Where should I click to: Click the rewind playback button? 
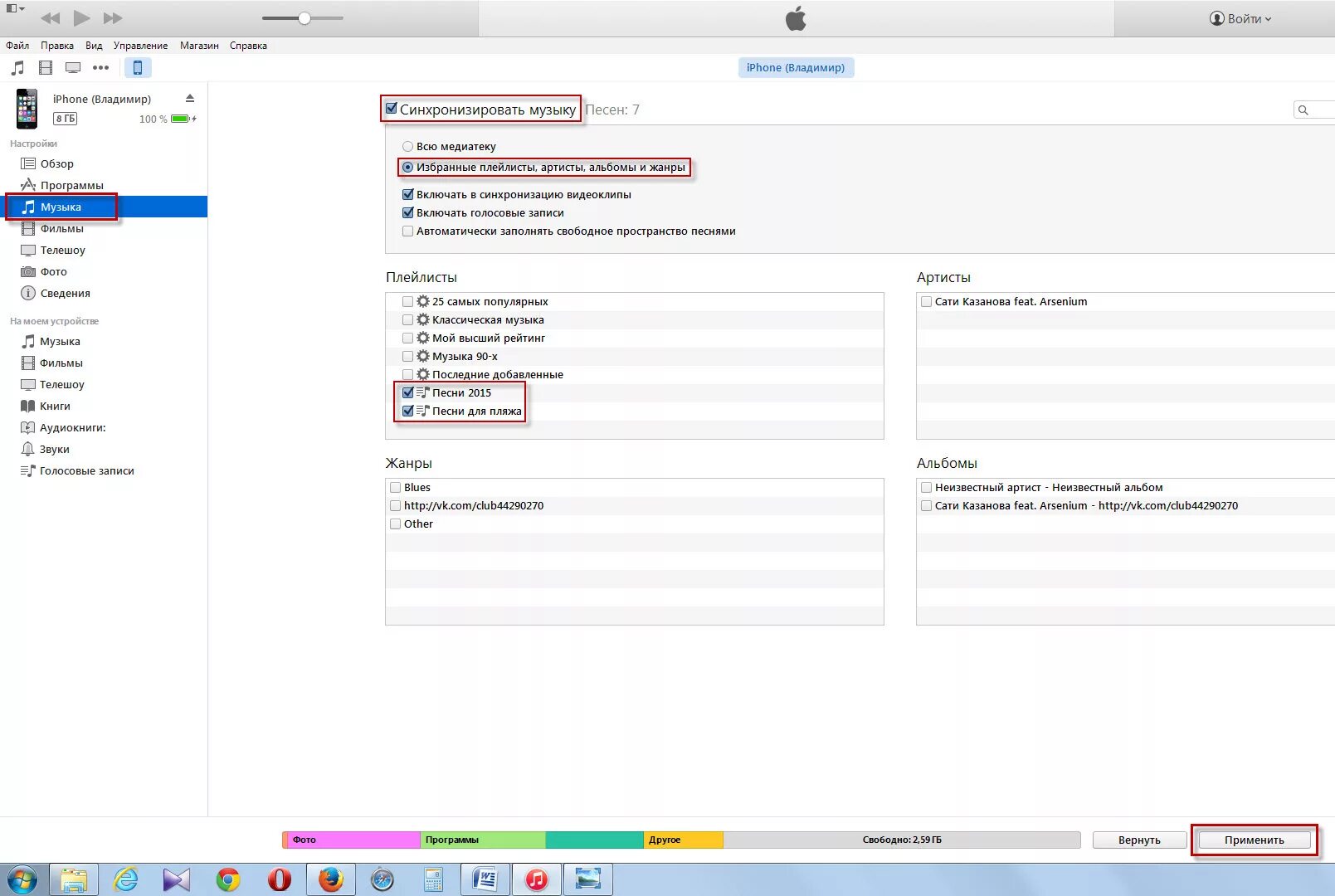[x=50, y=18]
